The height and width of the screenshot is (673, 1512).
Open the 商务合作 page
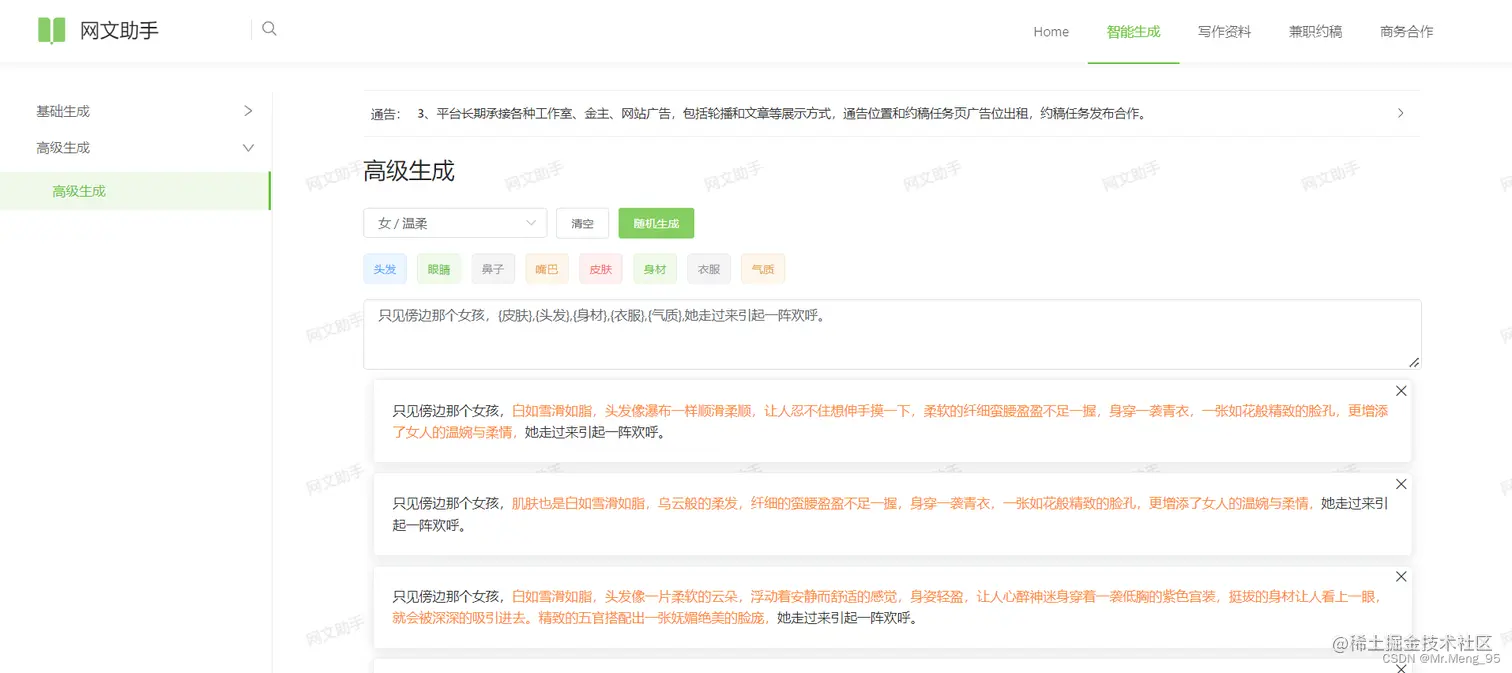point(1406,31)
